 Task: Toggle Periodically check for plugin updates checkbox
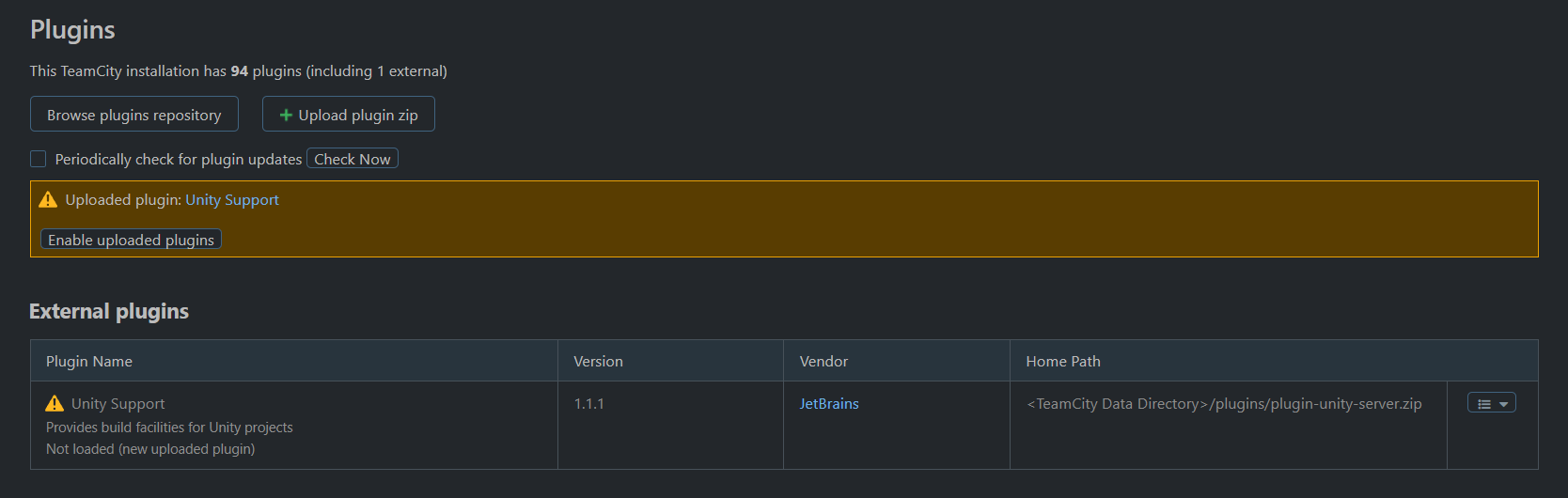coord(39,159)
